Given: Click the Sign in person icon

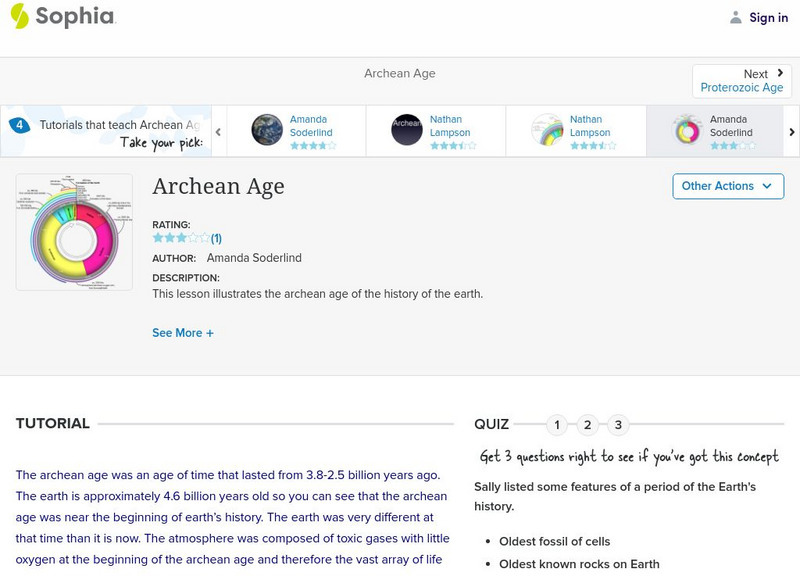Looking at the screenshot, I should [734, 17].
